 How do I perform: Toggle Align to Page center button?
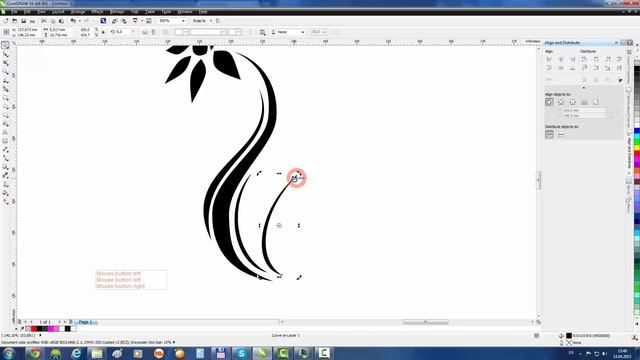(x=573, y=102)
